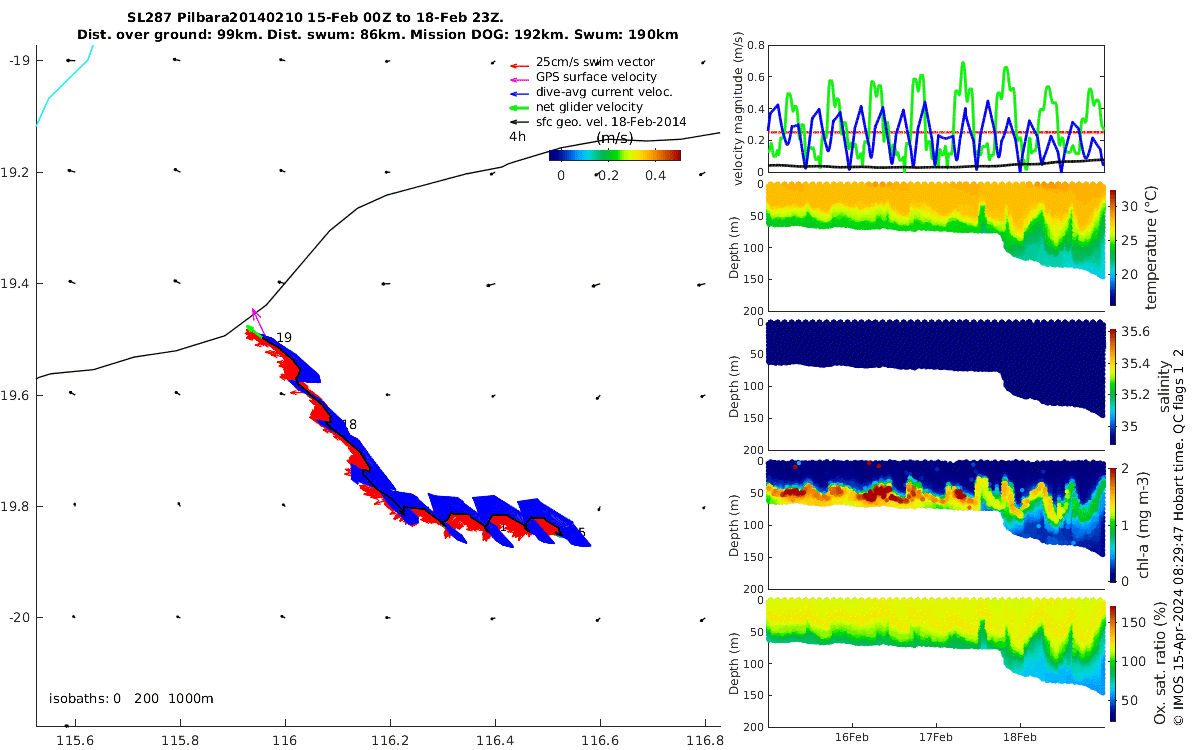This screenshot has height=750, width=1200.
Task: Click the chl-a colorbar
Action: pyautogui.click(x=1114, y=523)
